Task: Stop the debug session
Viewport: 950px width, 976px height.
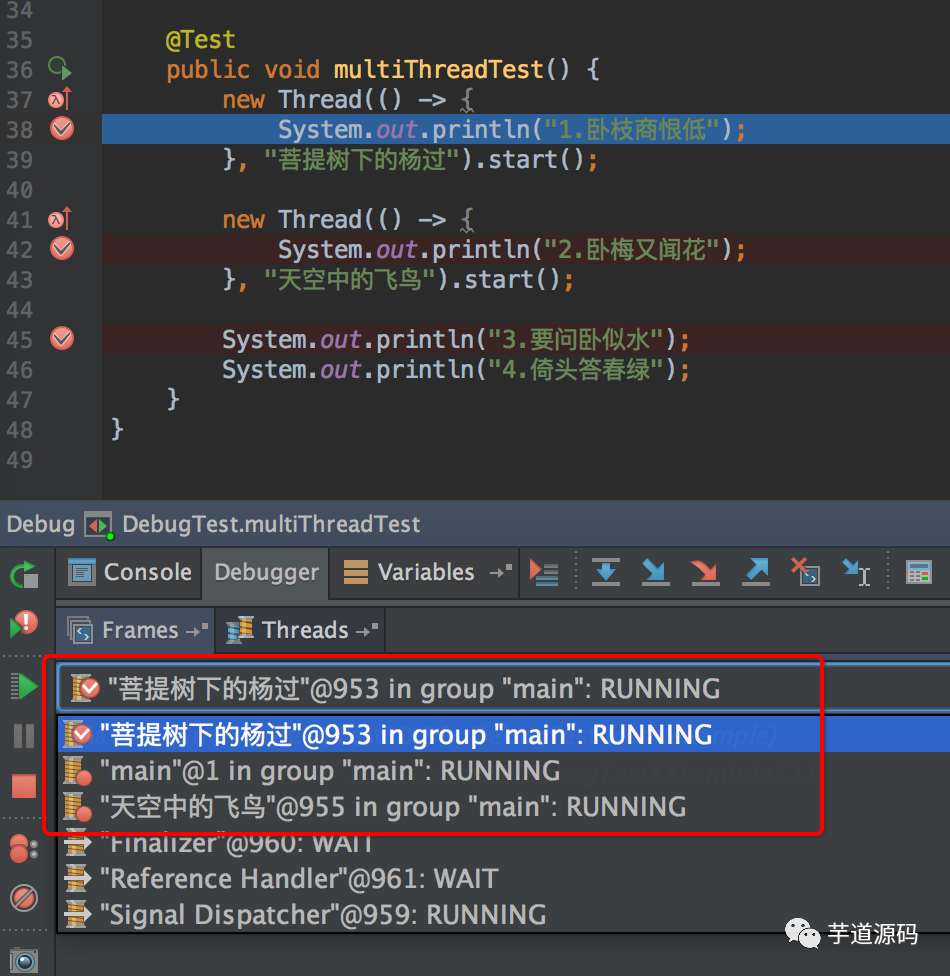Action: coord(24,786)
